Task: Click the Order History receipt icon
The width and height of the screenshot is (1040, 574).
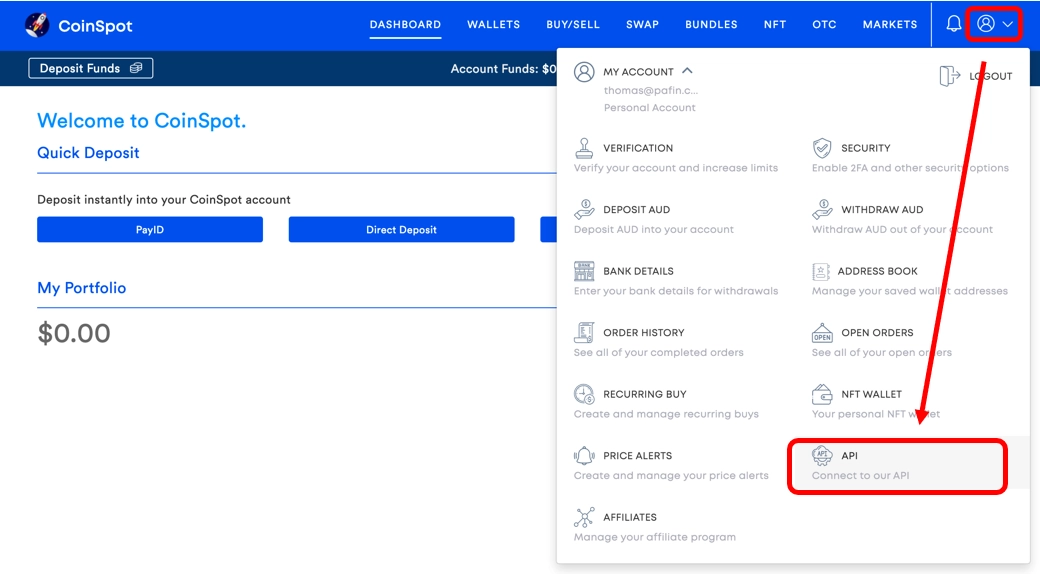Action: [x=584, y=332]
